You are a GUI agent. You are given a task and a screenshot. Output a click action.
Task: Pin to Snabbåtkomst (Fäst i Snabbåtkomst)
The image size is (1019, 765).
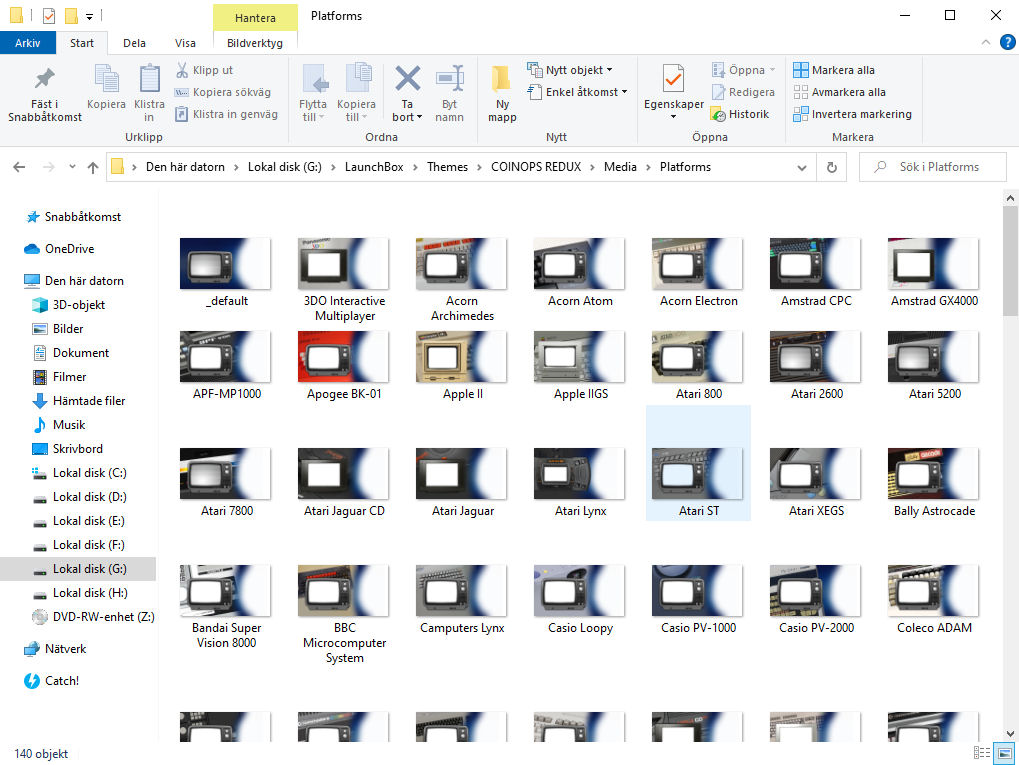[45, 94]
